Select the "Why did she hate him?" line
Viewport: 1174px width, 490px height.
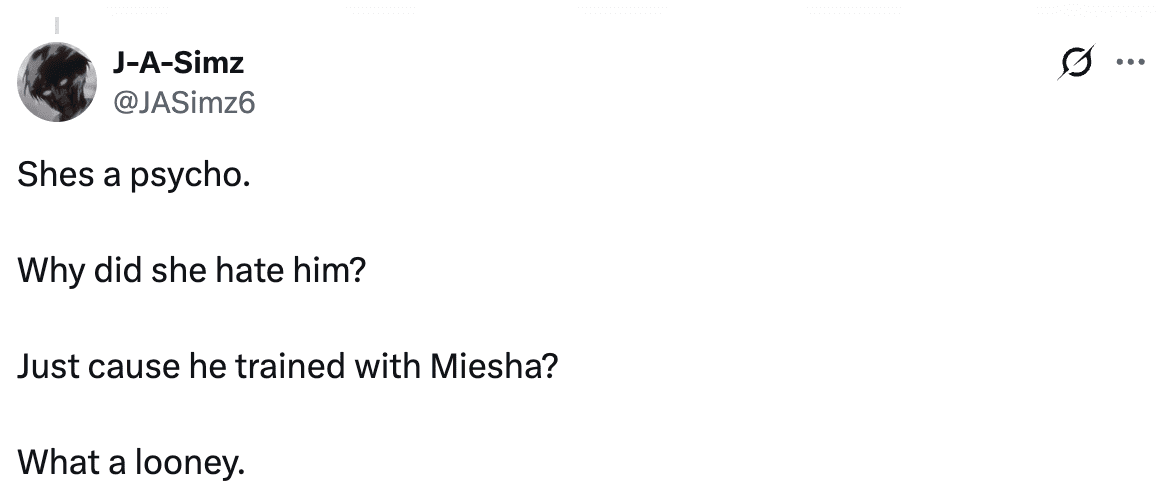(x=191, y=272)
